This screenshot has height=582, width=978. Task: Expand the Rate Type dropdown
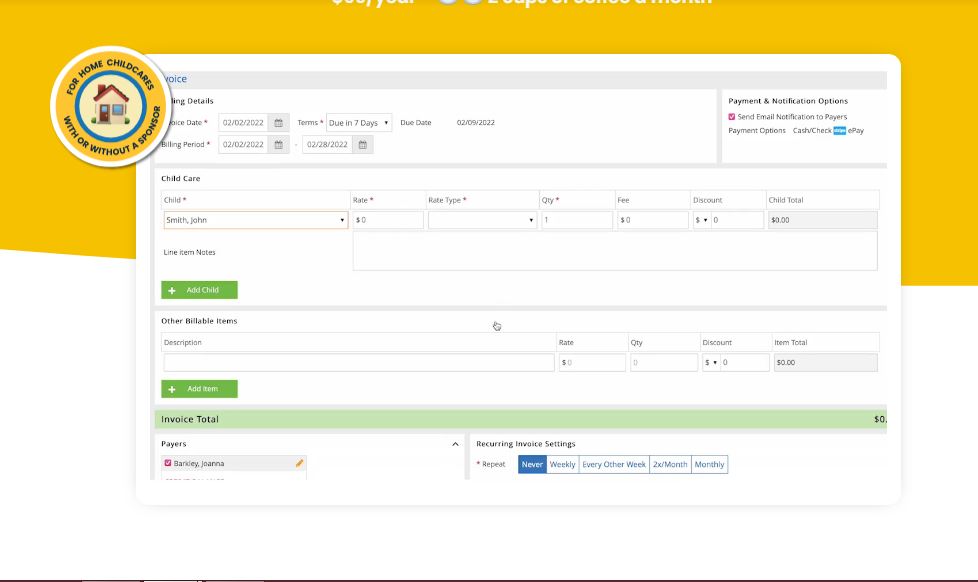click(482, 220)
